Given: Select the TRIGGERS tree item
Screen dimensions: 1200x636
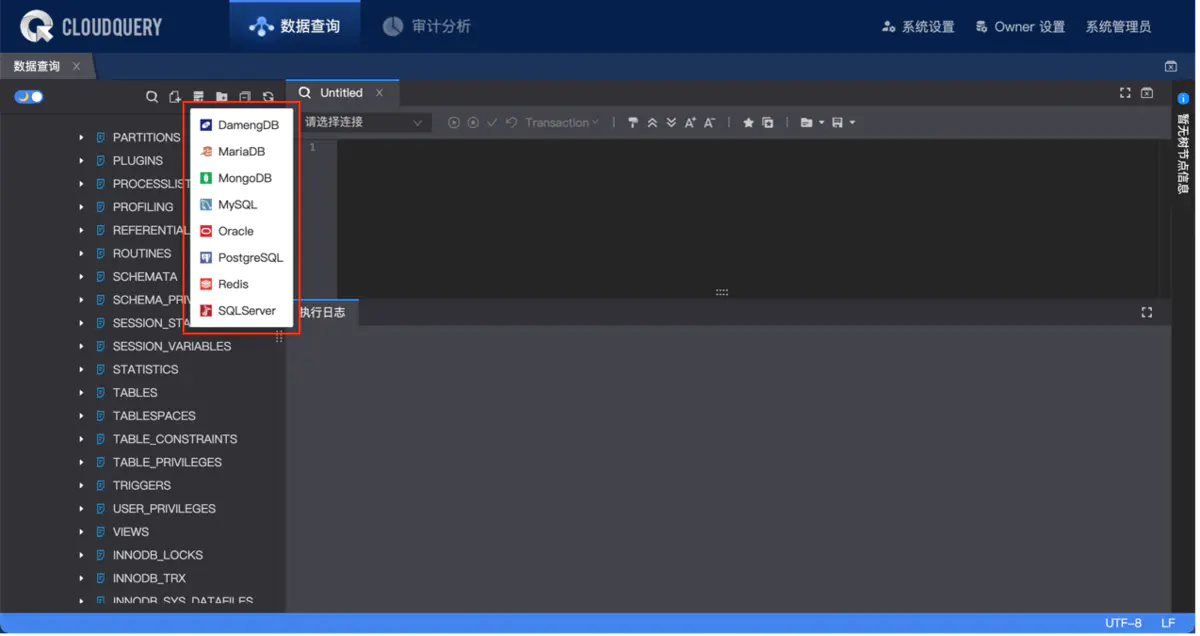Looking at the screenshot, I should pyautogui.click(x=142, y=486).
